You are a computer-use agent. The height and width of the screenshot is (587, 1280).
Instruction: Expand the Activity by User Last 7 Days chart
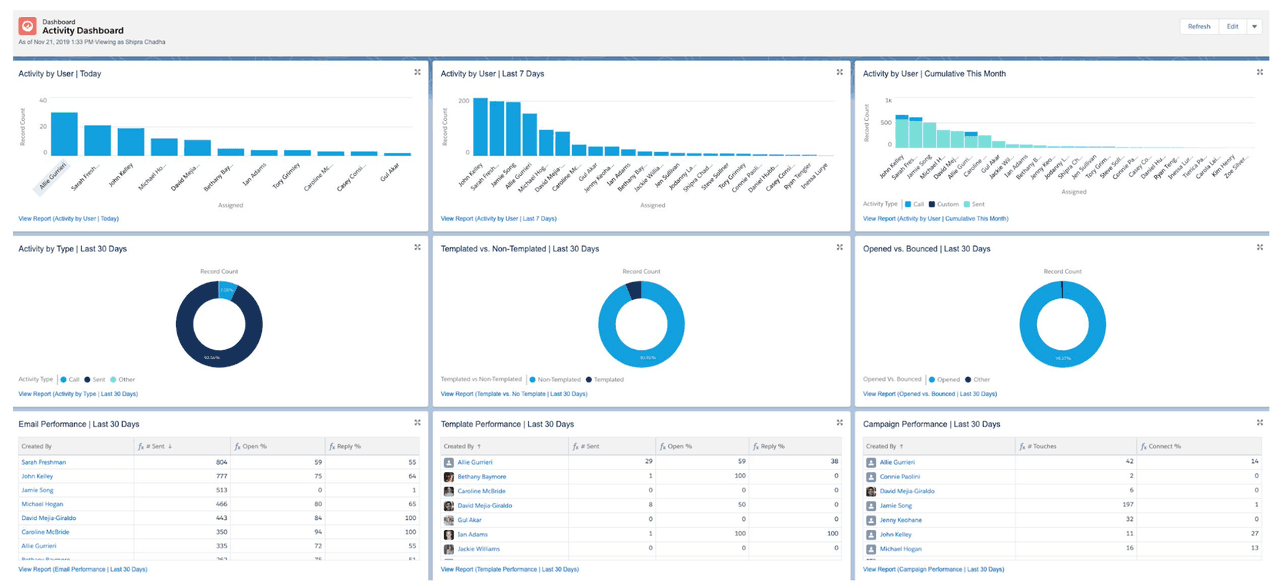tap(839, 72)
